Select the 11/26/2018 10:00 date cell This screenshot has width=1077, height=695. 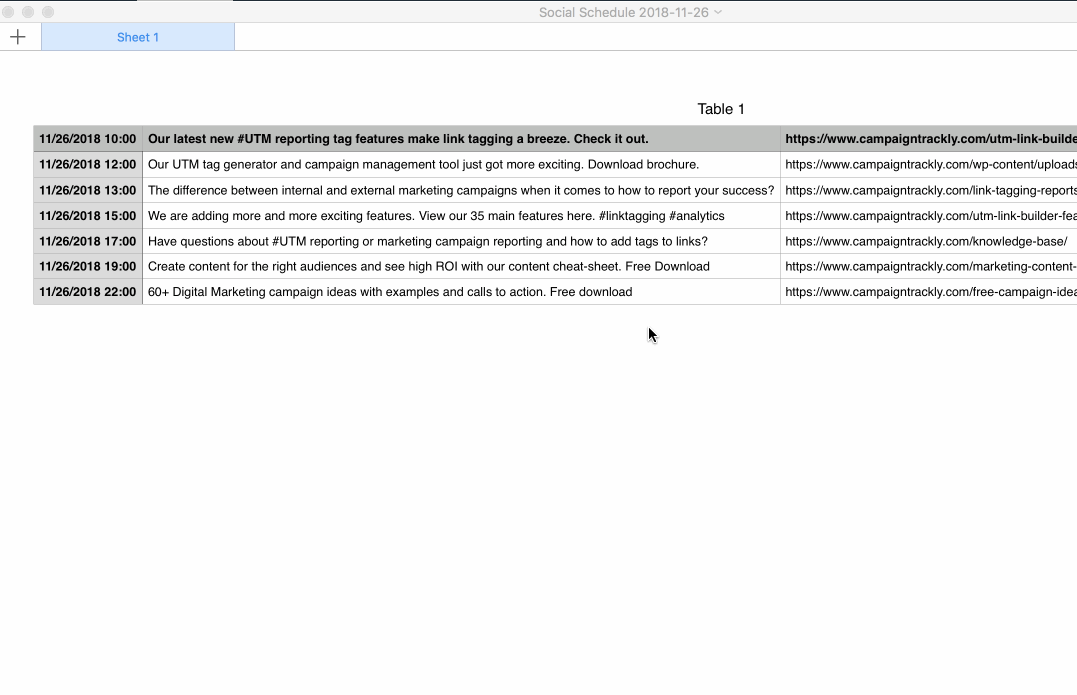click(88, 139)
